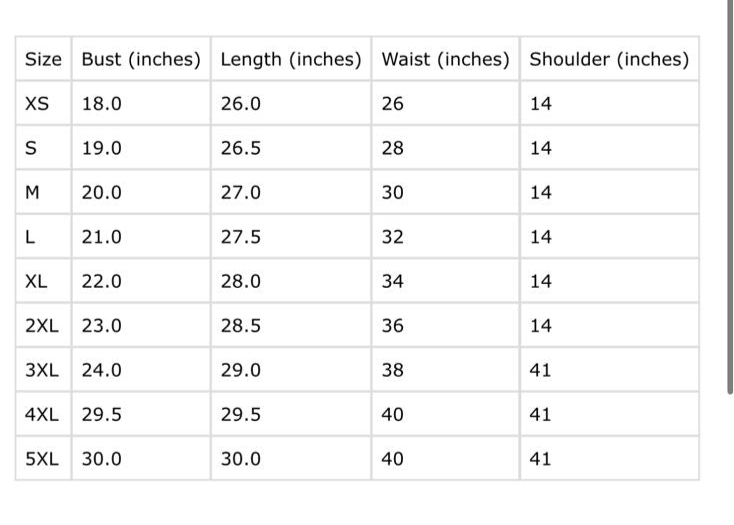
Task: Click the Length (inches) header cell
Action: pyautogui.click(x=291, y=59)
